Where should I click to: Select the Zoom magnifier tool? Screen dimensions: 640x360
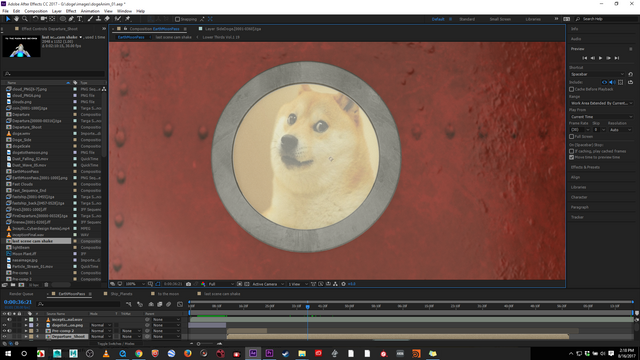click(x=25, y=19)
